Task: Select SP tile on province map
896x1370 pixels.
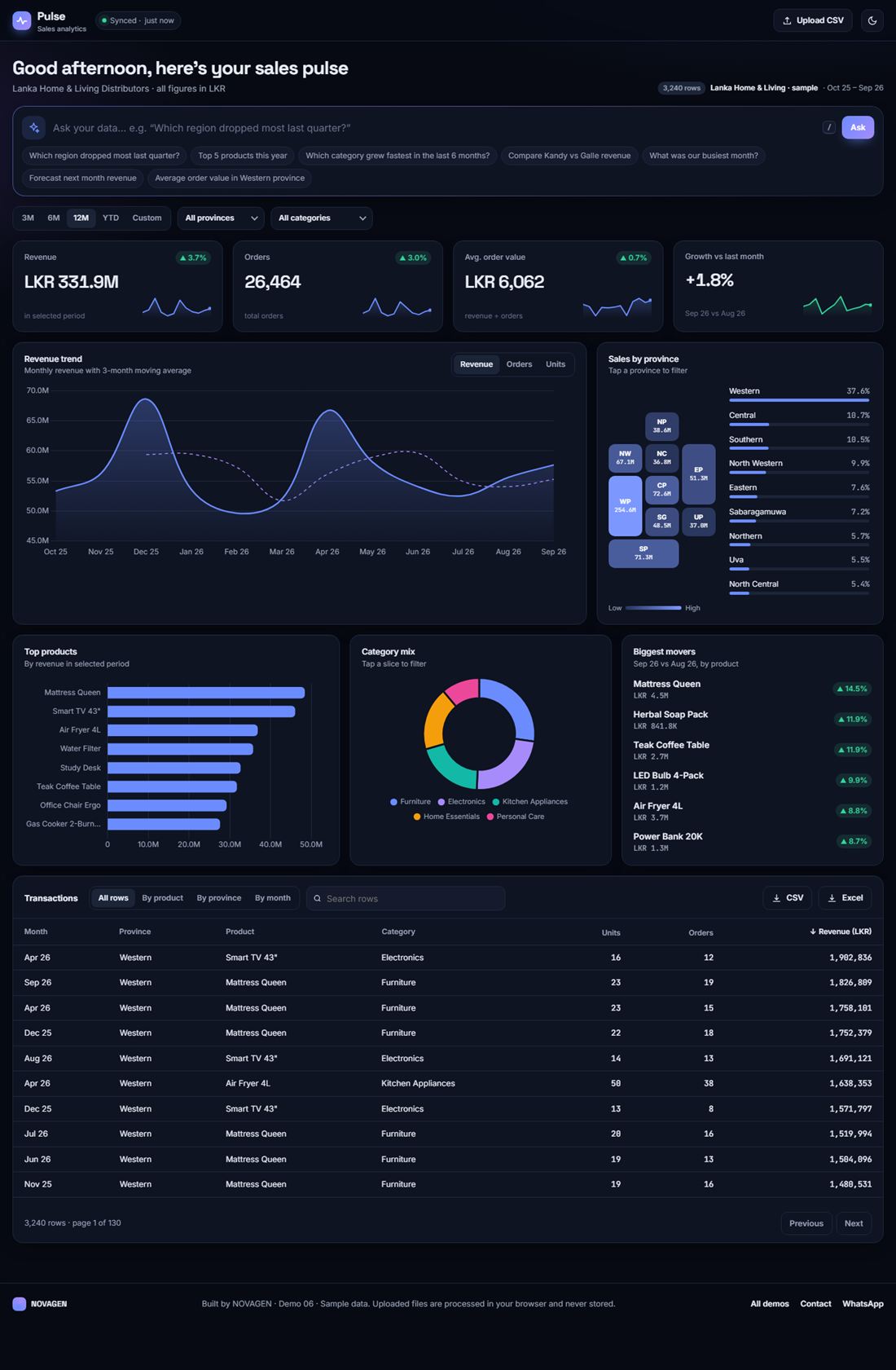Action: (x=643, y=553)
